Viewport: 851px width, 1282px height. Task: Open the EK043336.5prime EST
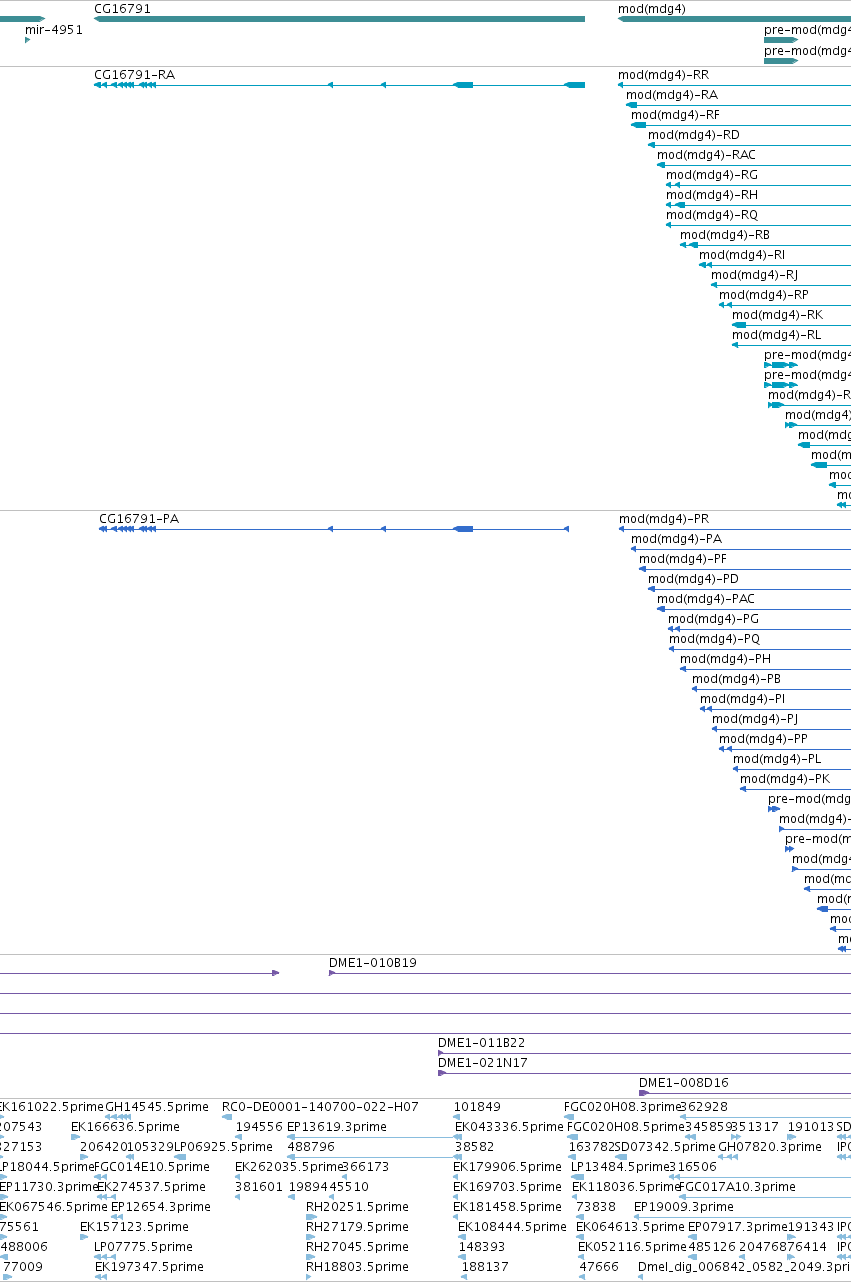coord(509,1127)
